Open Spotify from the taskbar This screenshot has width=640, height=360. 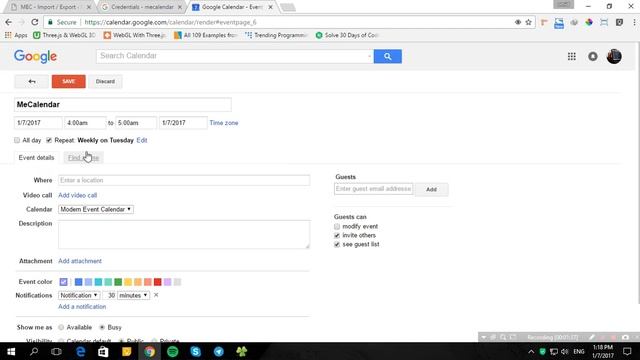click(173, 351)
